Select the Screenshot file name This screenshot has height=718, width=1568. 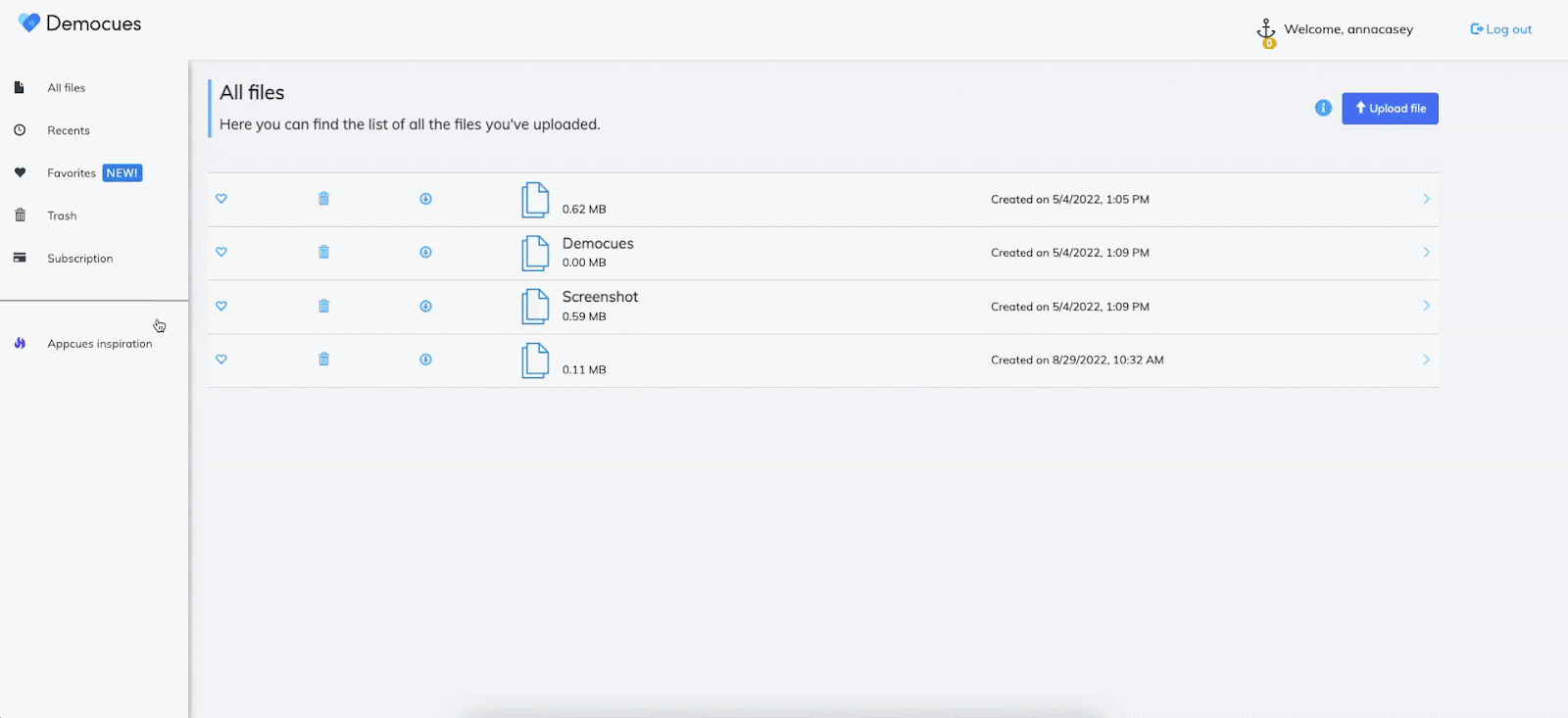[600, 297]
